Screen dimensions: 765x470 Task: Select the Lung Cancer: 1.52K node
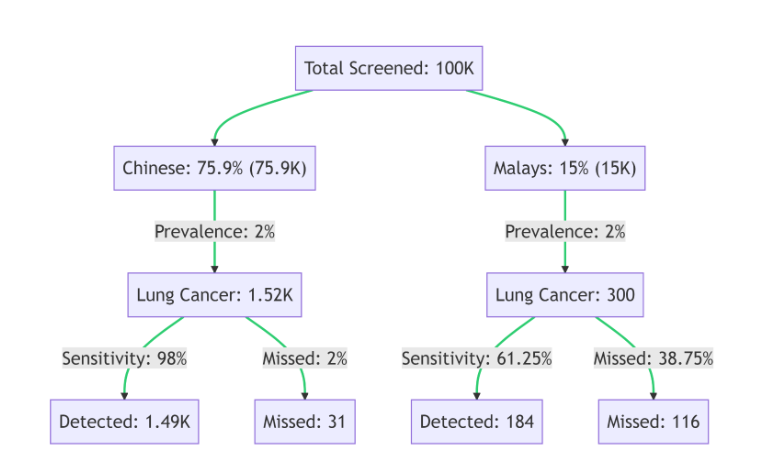point(214,295)
